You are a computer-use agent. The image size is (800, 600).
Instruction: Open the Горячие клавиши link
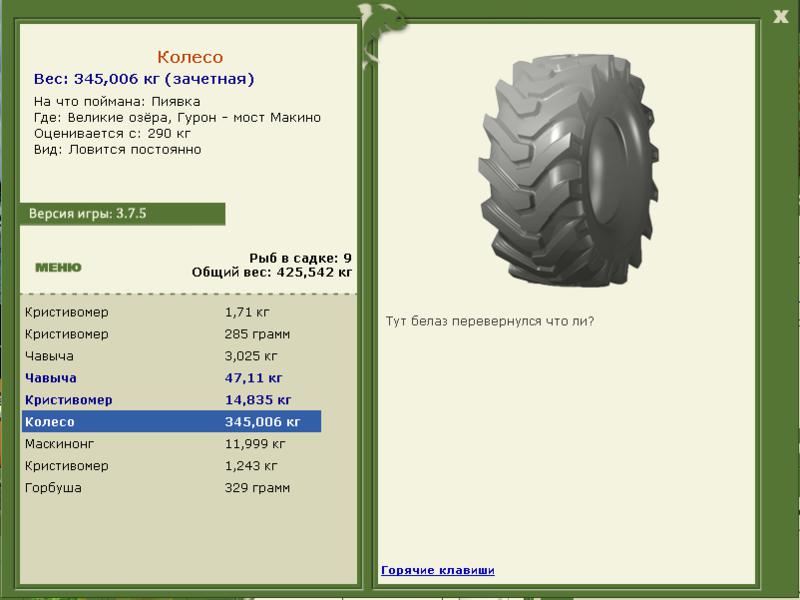(x=438, y=570)
